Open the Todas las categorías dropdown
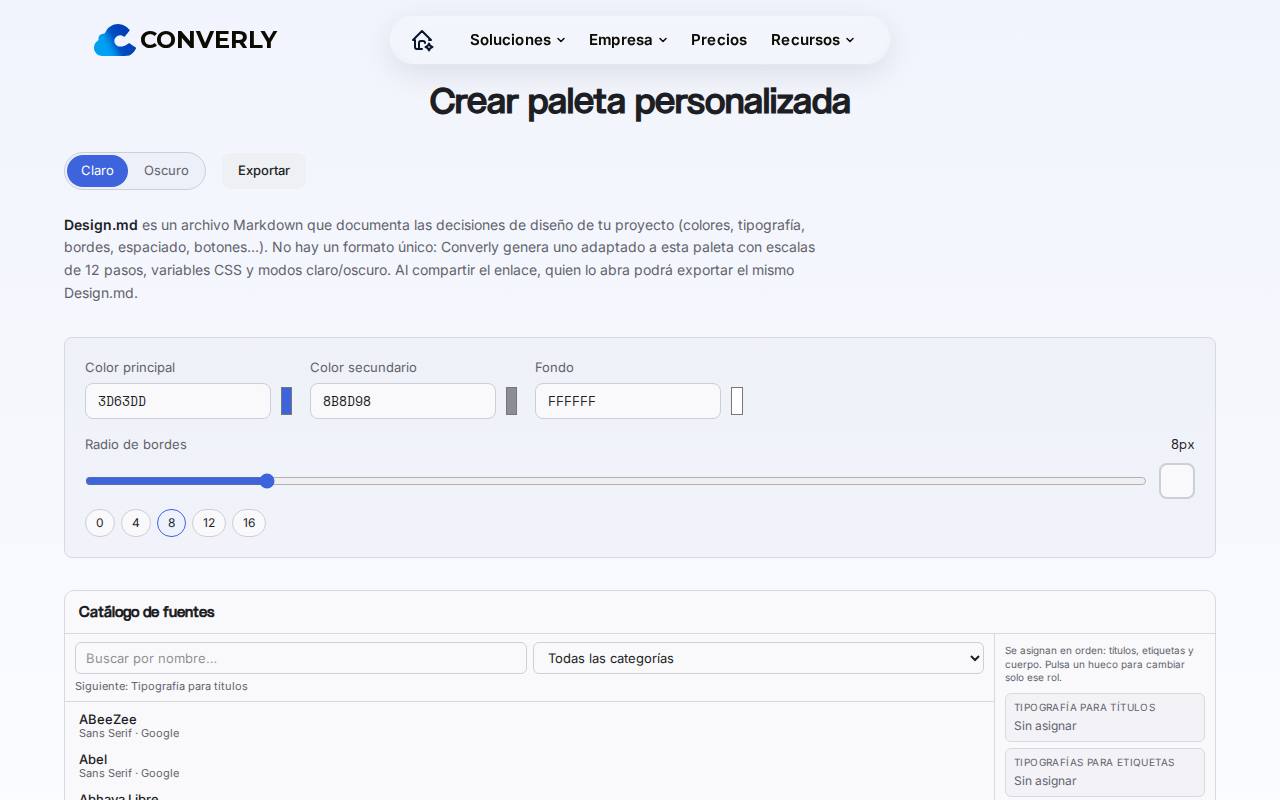 tap(758, 658)
